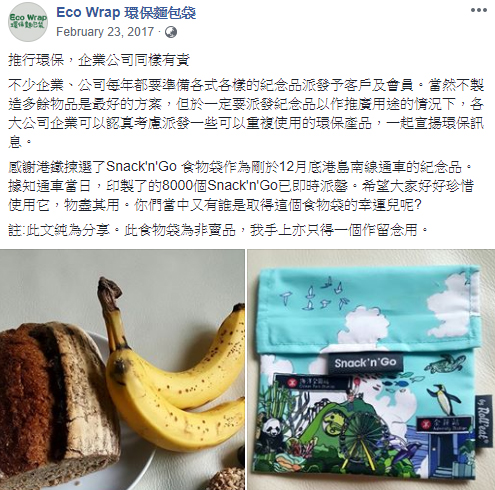
Task: Open the Eco Wrap round profile avatar
Action: (28, 22)
